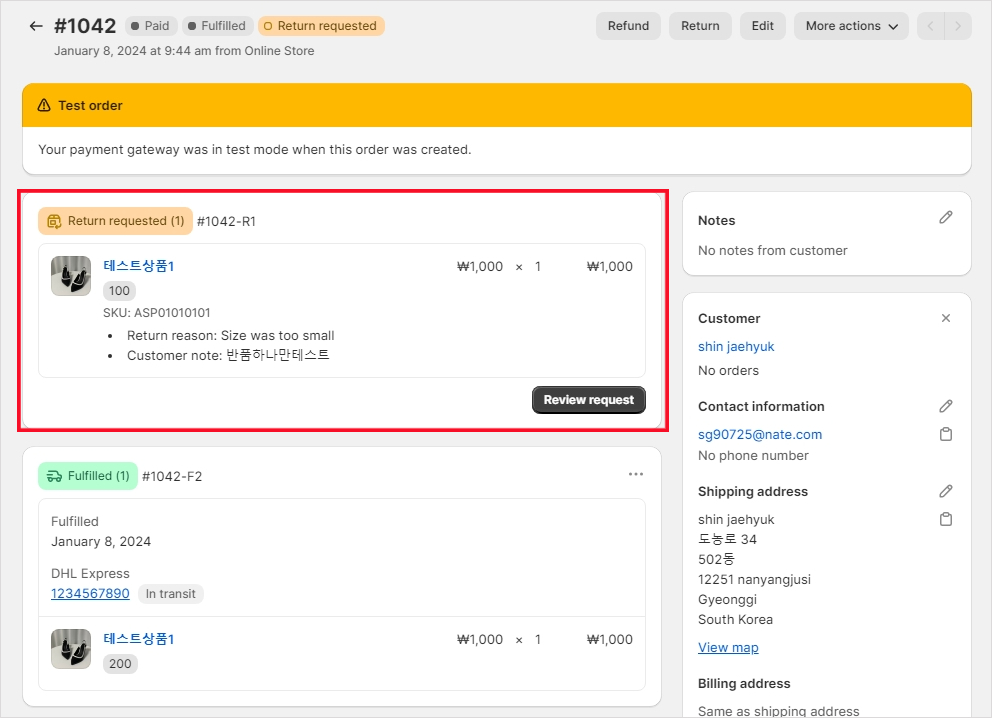Image resolution: width=992 pixels, height=718 pixels.
Task: Click the Return button
Action: (700, 26)
